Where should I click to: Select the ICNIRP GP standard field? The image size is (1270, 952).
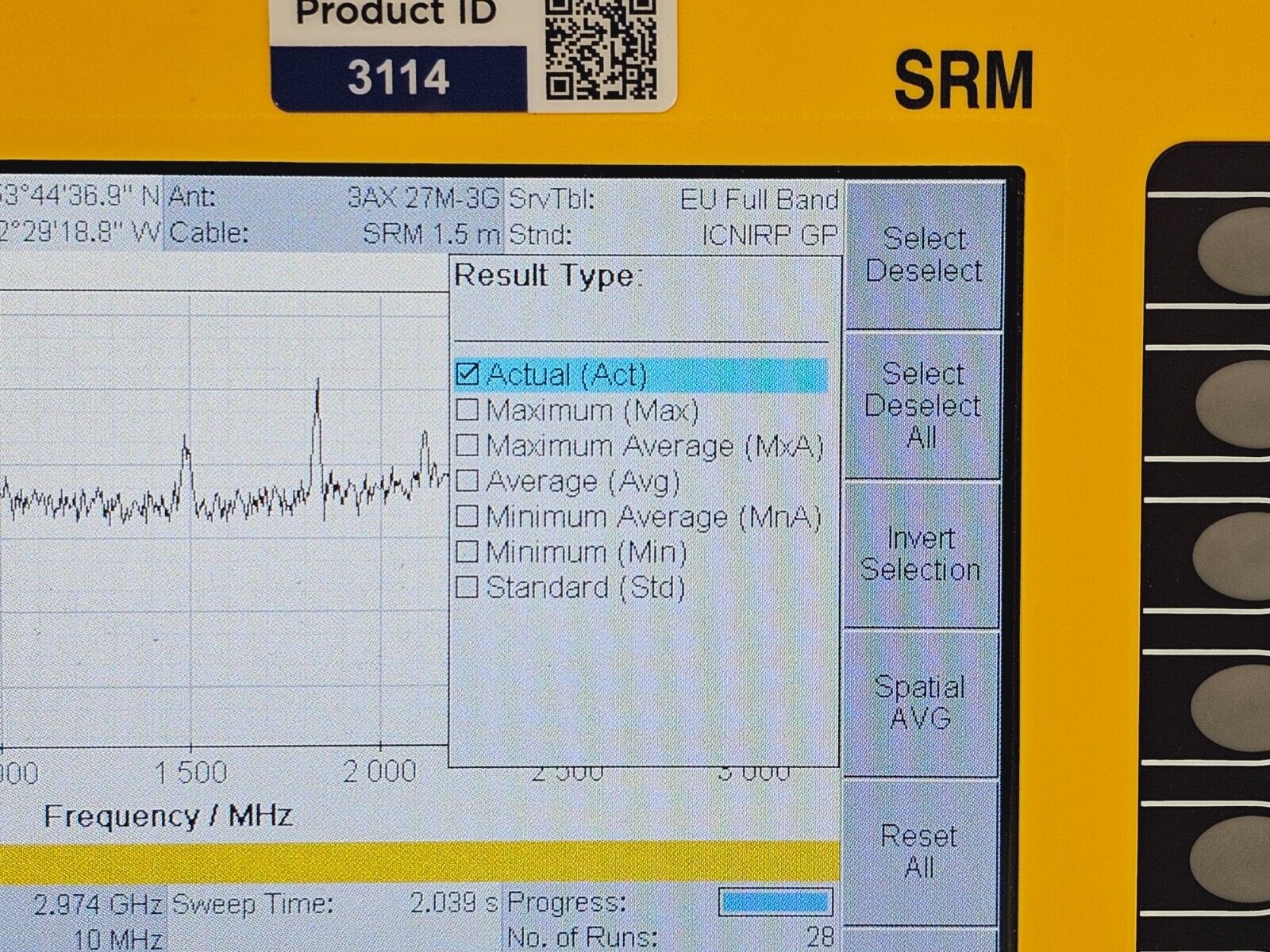point(768,234)
